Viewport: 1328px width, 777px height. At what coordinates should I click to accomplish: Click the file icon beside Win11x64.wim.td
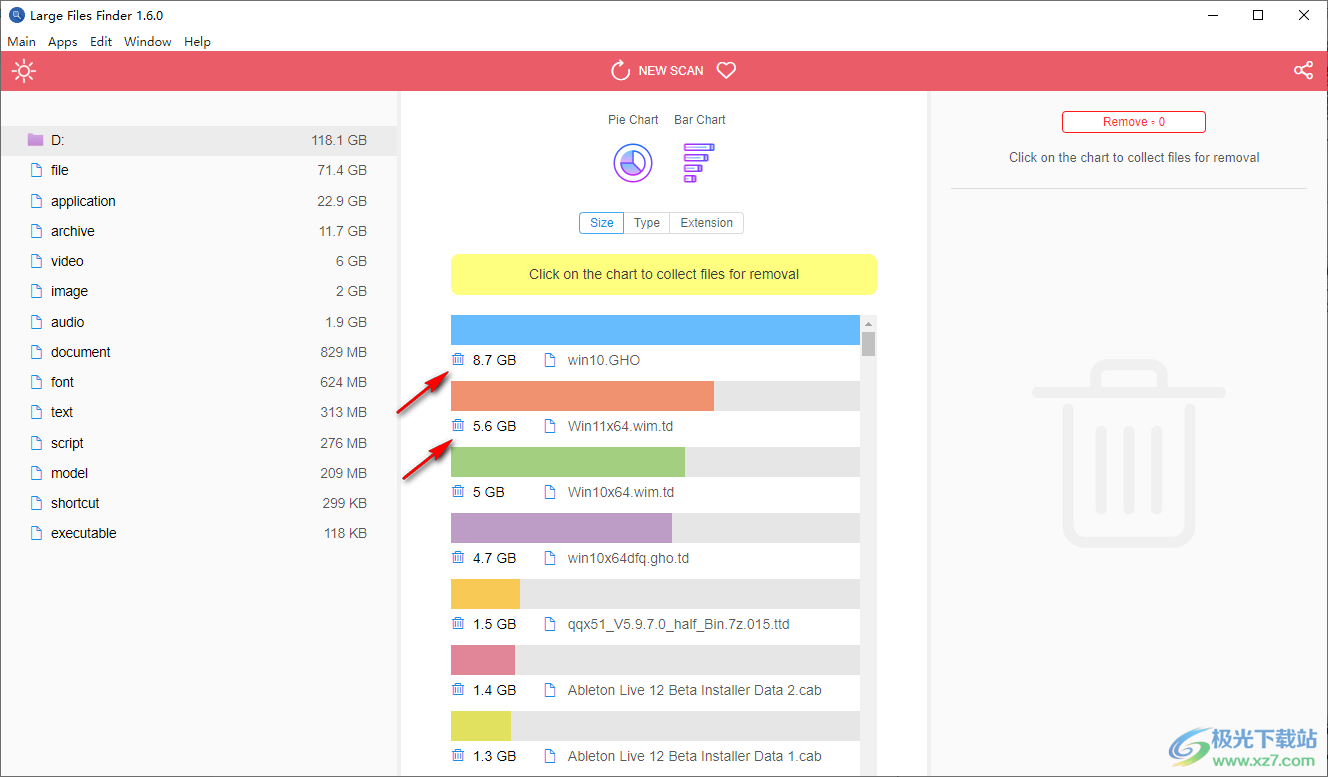[x=549, y=426]
